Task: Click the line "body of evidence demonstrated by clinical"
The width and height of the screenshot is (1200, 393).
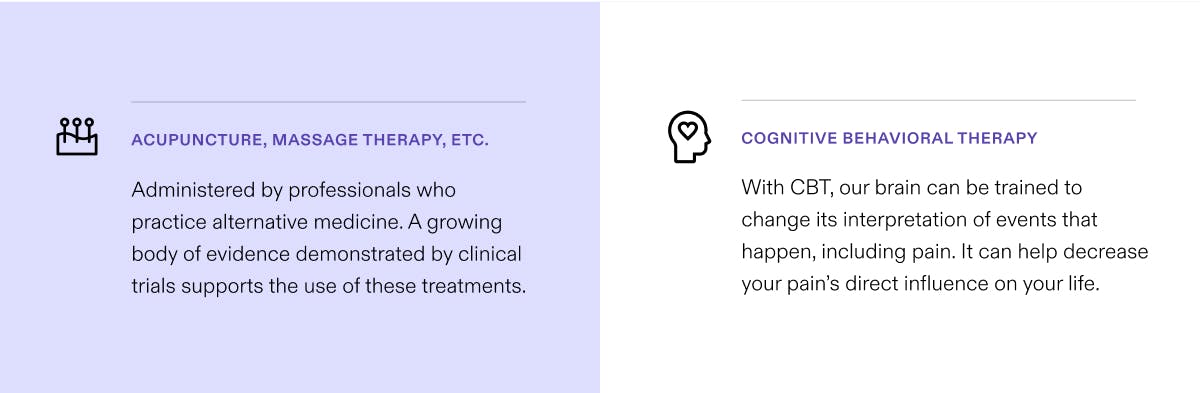Action: (326, 254)
